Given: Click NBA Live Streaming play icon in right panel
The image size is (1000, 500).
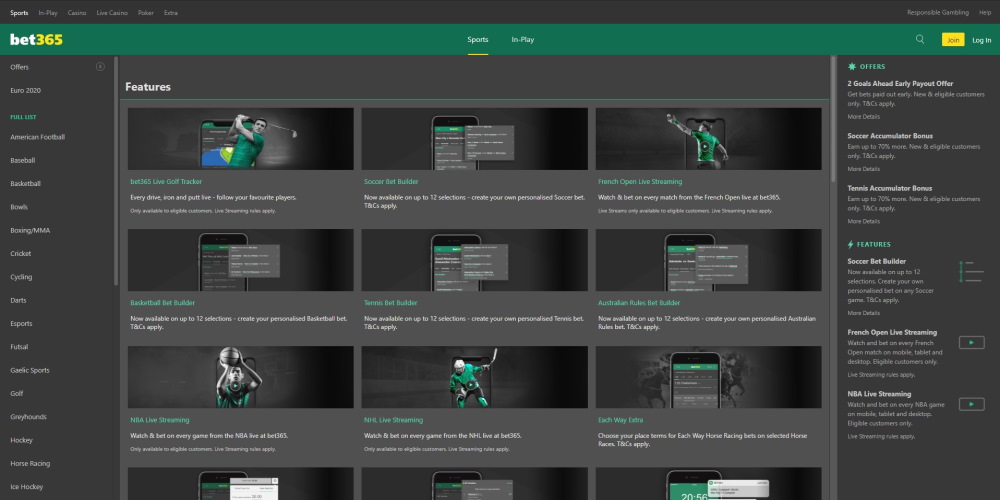Looking at the screenshot, I should click(971, 404).
